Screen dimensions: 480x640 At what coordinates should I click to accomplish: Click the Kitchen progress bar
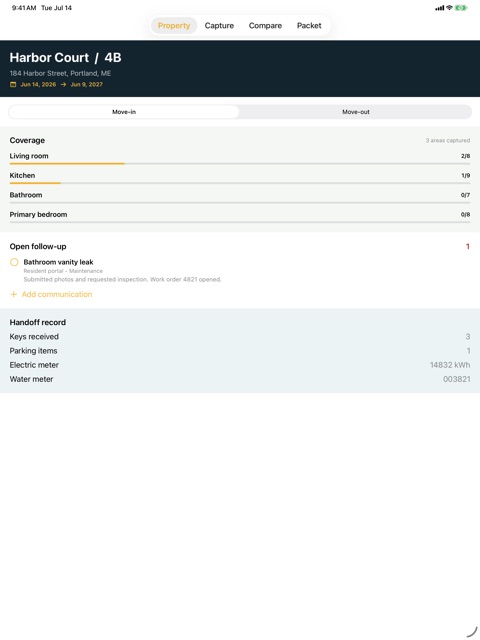point(240,183)
